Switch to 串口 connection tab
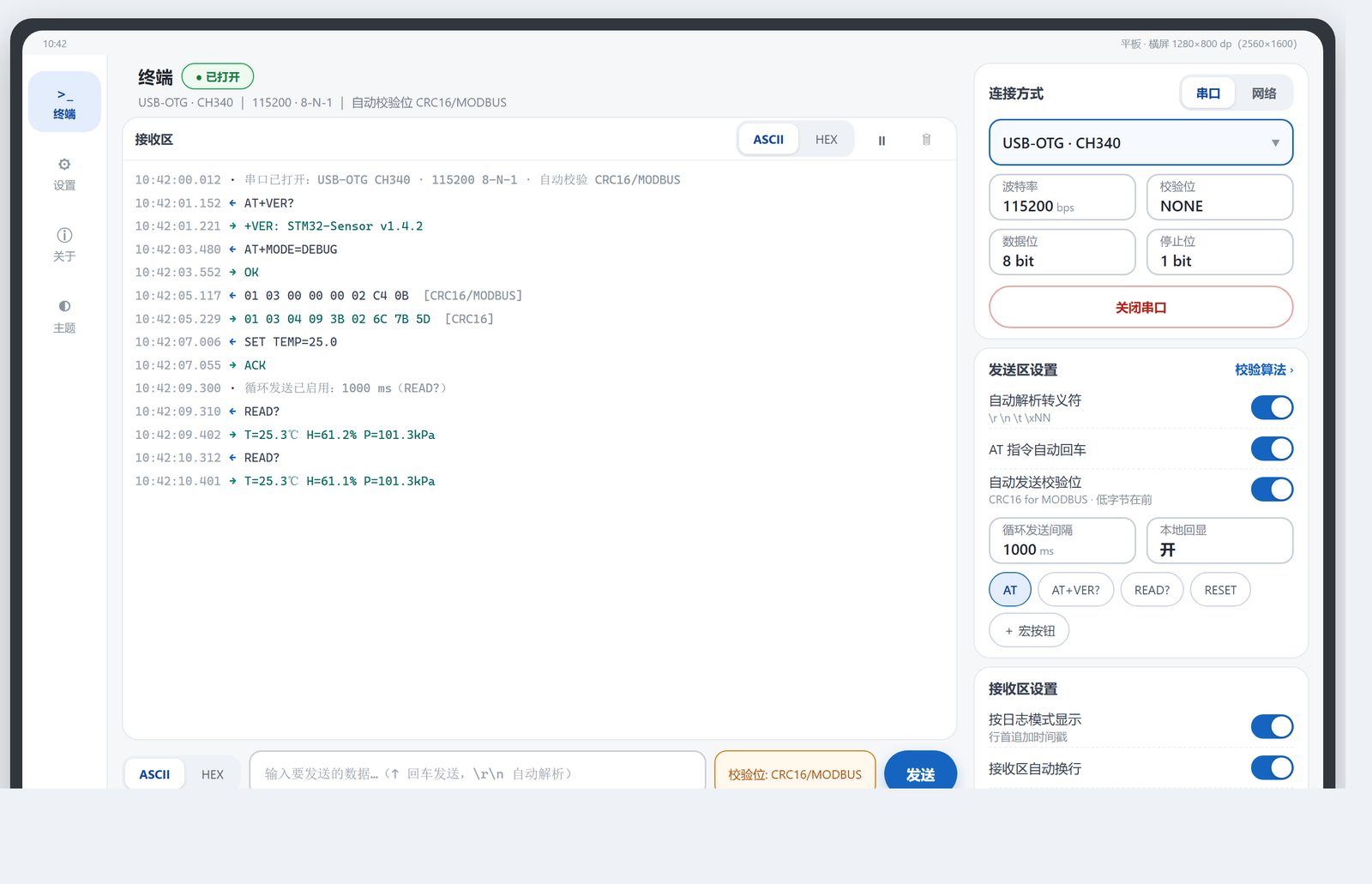This screenshot has height=884, width=1372. (x=1207, y=93)
